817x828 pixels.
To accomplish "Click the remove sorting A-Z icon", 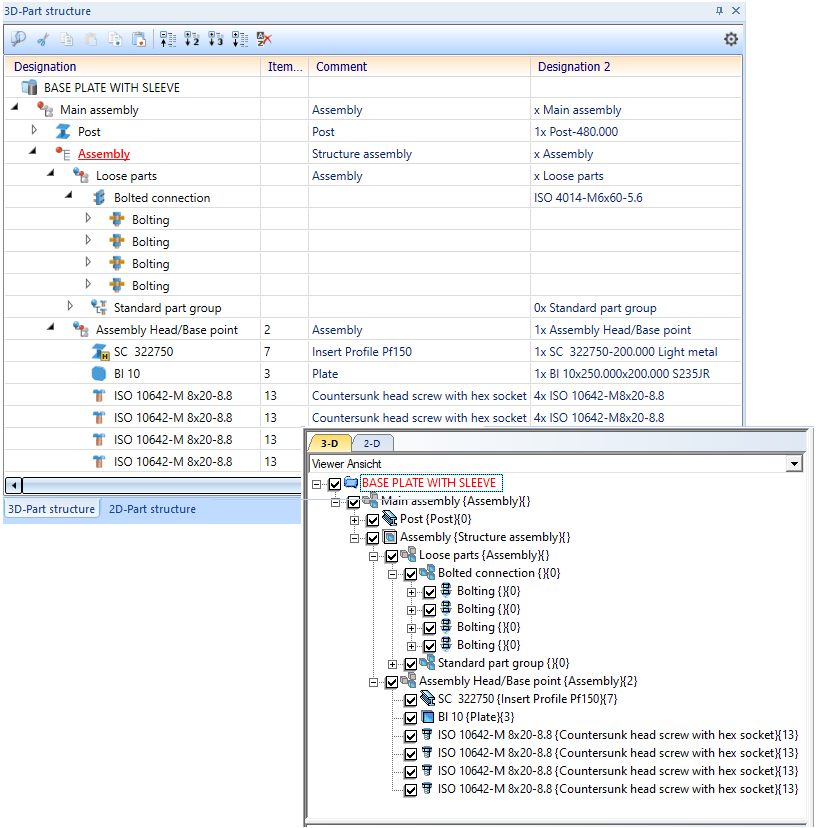I will (x=263, y=40).
